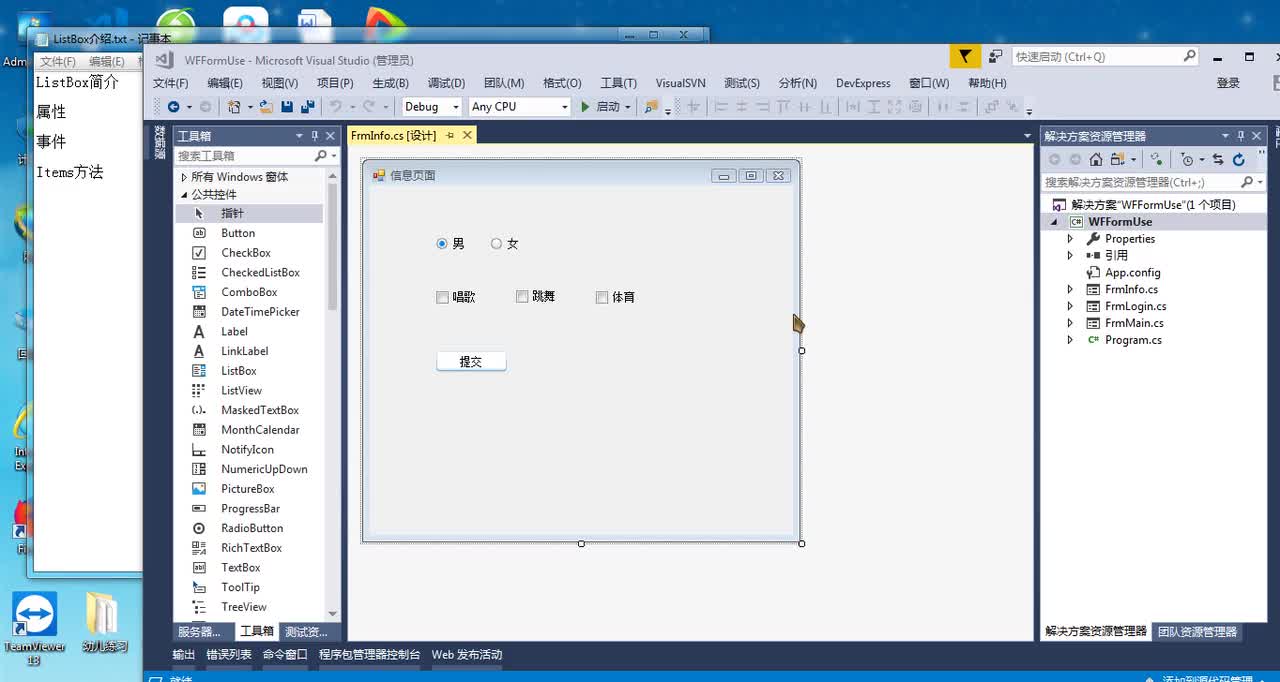Select the TreeView toolbox control
Viewport: 1280px width, 682px height.
(244, 607)
